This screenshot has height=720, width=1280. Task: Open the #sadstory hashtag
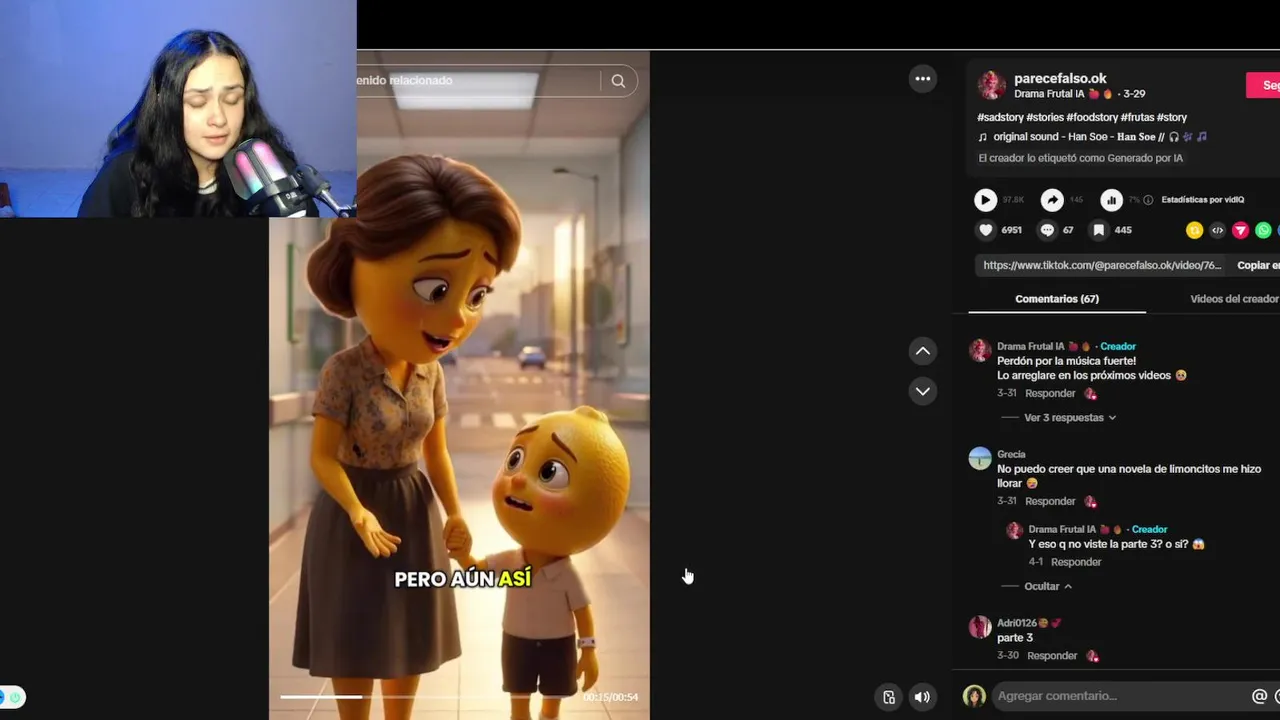(1000, 118)
